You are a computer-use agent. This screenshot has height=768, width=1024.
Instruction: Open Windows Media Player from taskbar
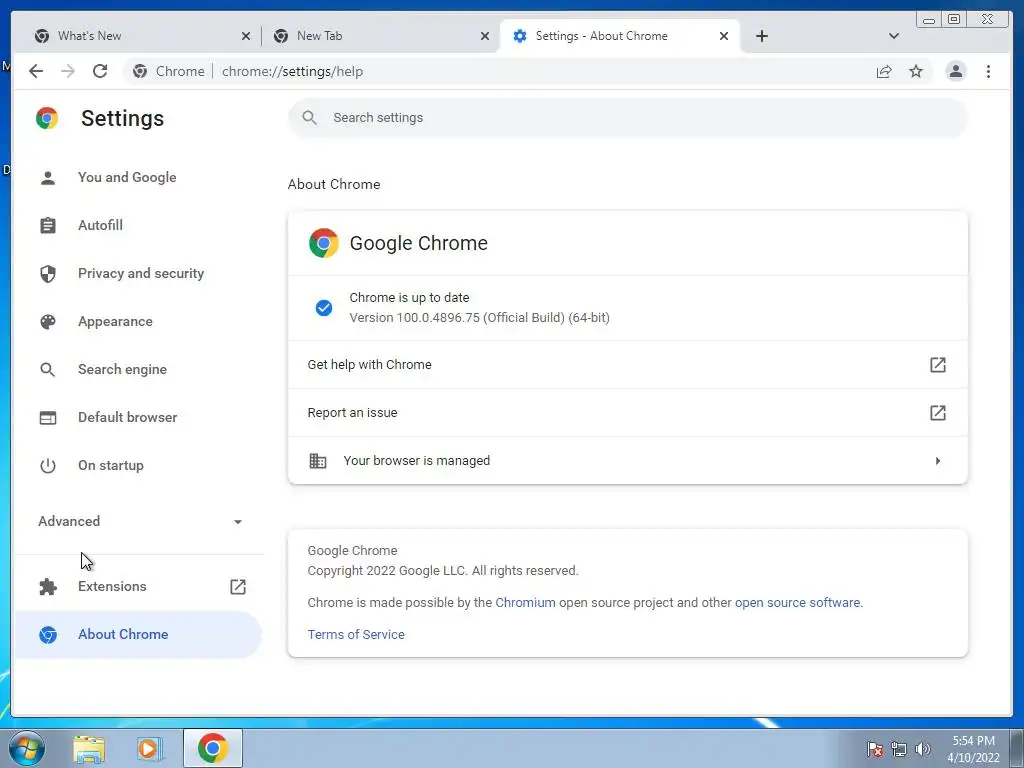click(x=150, y=748)
